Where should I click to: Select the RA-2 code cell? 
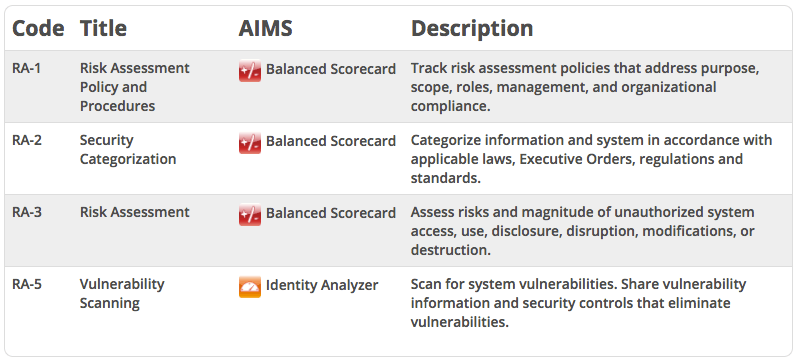click(x=26, y=140)
